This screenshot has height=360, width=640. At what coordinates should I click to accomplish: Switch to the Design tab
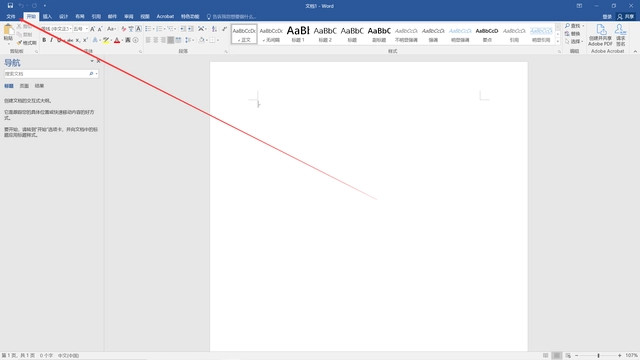click(63, 16)
